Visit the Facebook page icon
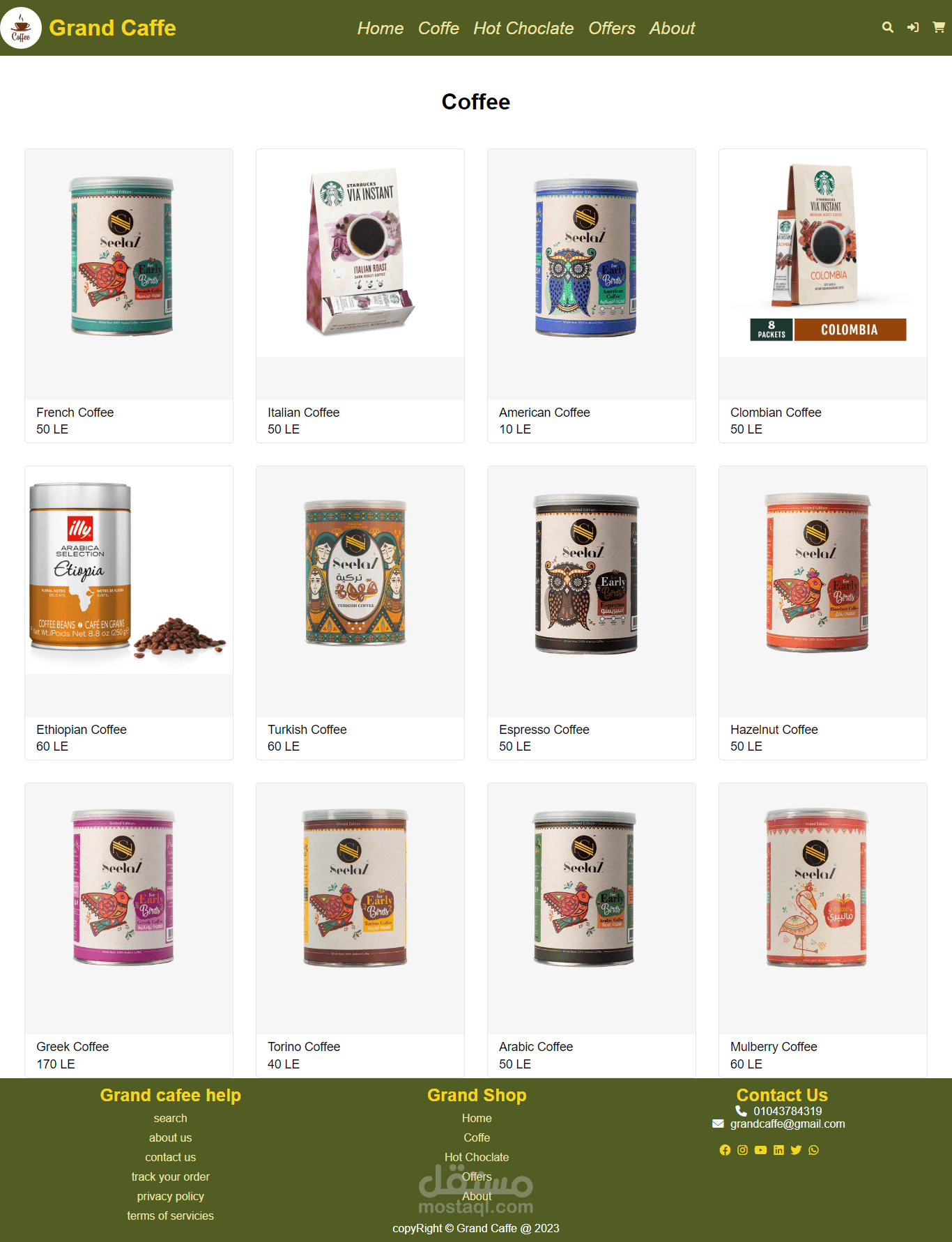Image resolution: width=952 pixels, height=1242 pixels. coord(725,1150)
